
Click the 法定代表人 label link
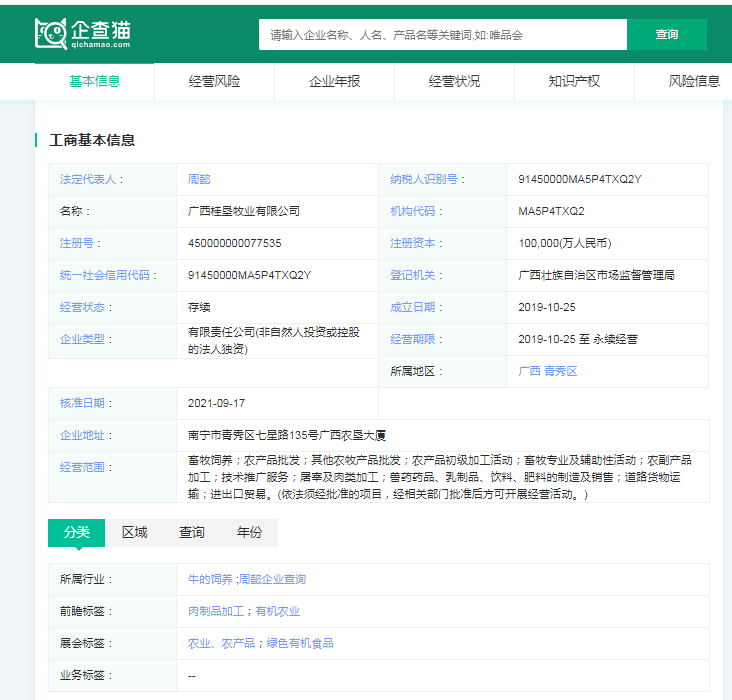88,179
